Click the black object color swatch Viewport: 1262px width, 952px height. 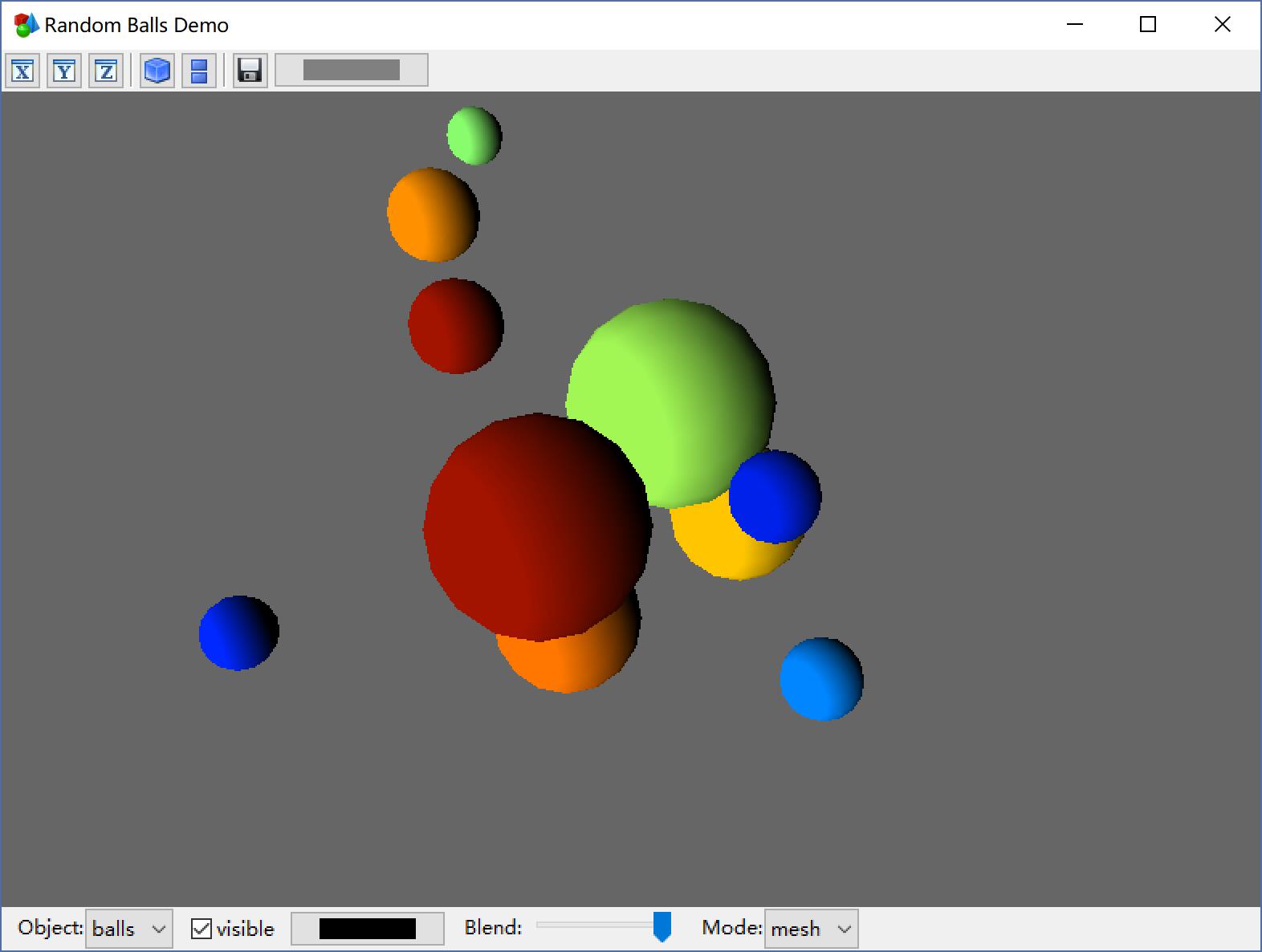click(367, 929)
